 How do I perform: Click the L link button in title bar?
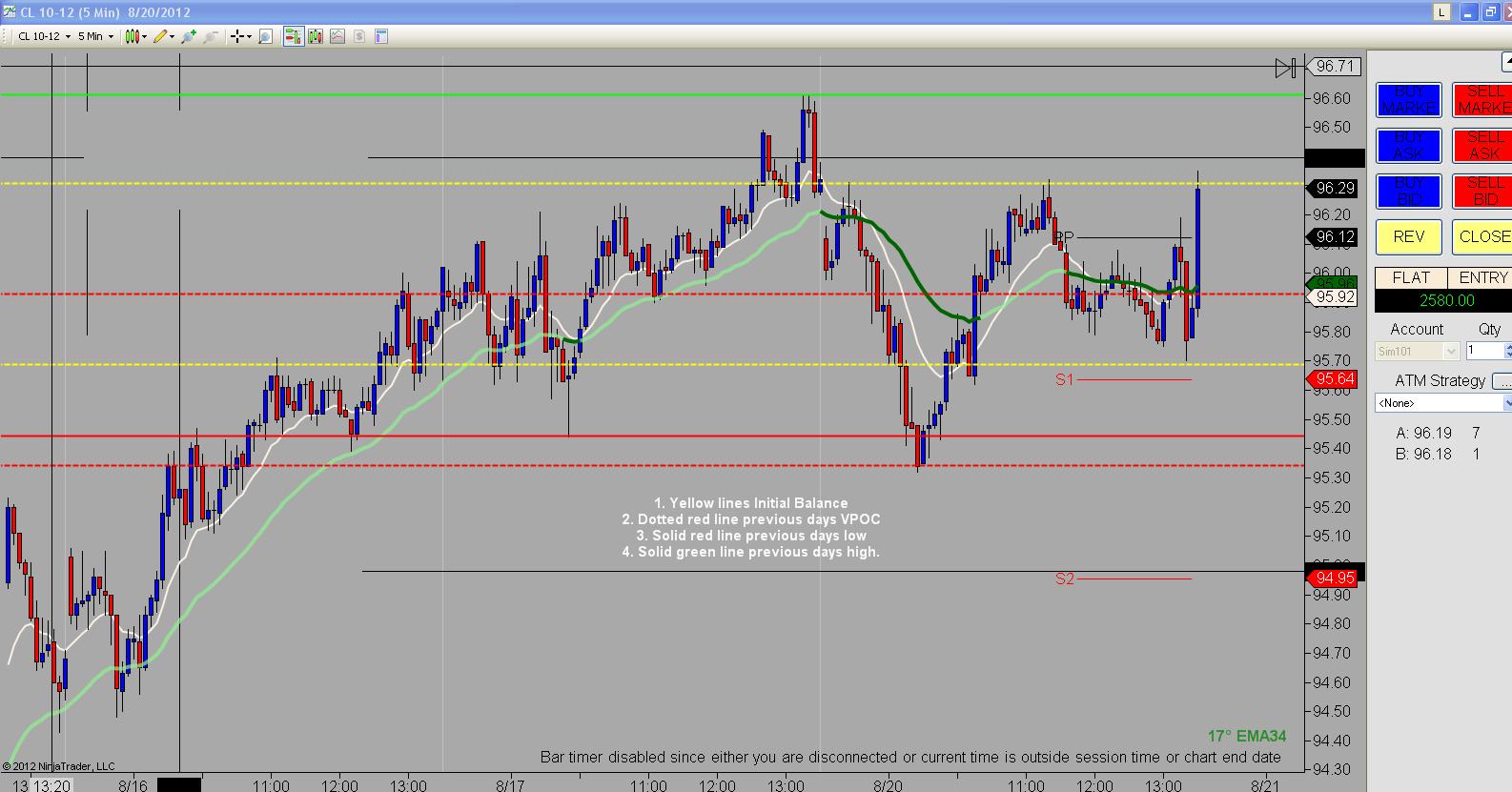pyautogui.click(x=1440, y=12)
